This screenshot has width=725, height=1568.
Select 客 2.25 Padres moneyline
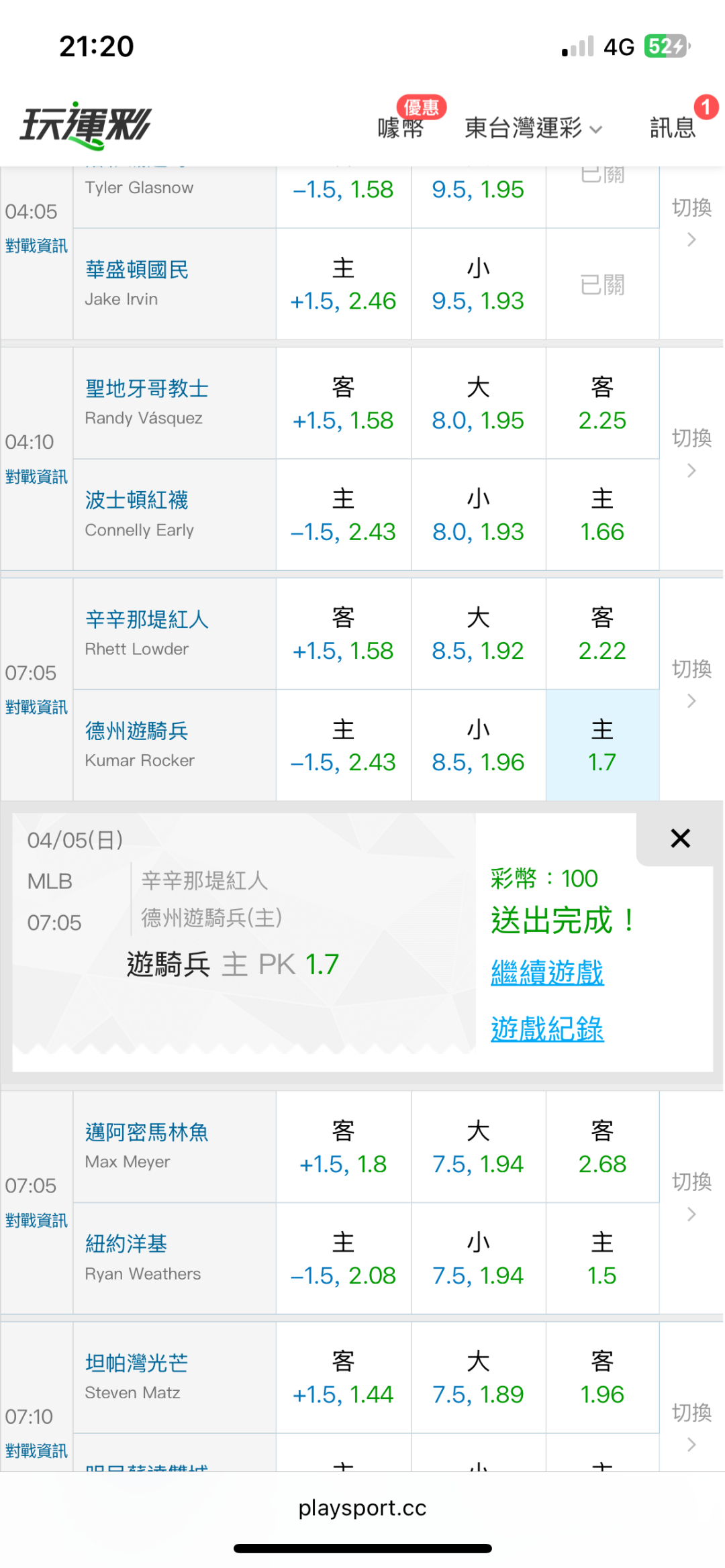602,403
